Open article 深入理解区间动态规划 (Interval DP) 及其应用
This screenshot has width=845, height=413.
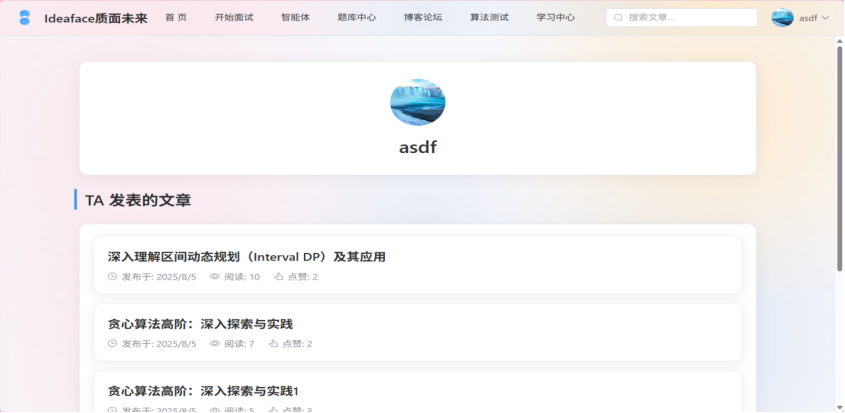tap(246, 257)
